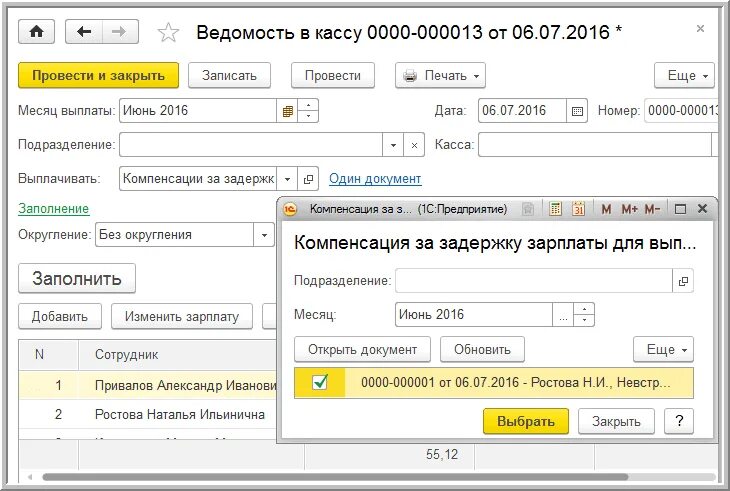Open the main Еще menu
The height and width of the screenshot is (491, 730).
[684, 75]
